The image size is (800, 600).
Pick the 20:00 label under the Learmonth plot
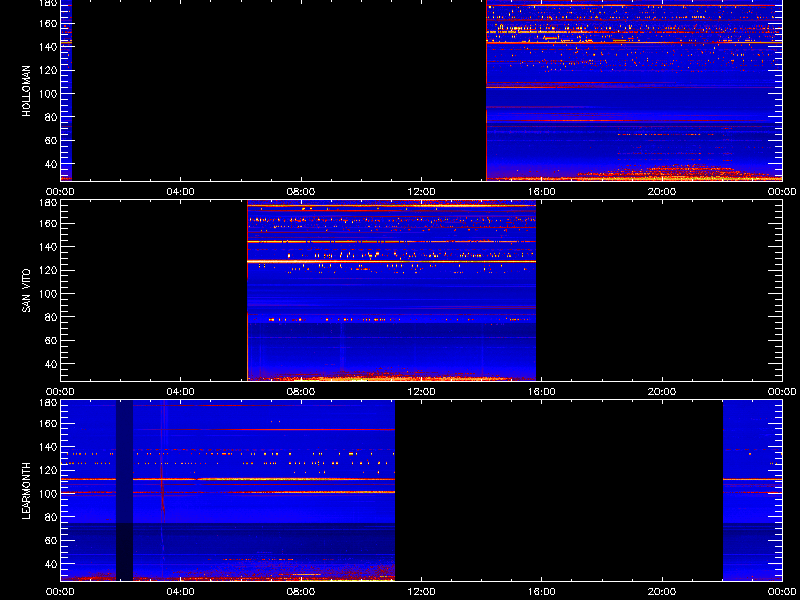662,592
